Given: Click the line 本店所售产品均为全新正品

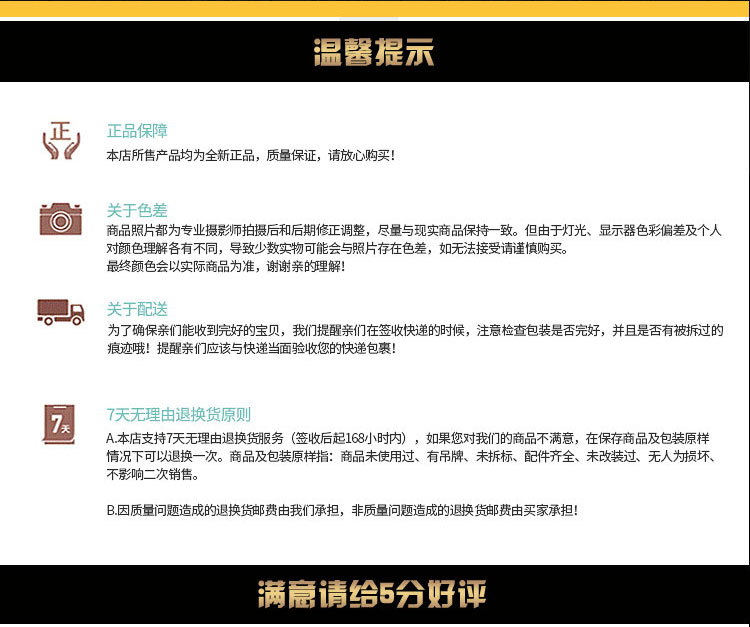Looking at the screenshot, I should [x=251, y=155].
